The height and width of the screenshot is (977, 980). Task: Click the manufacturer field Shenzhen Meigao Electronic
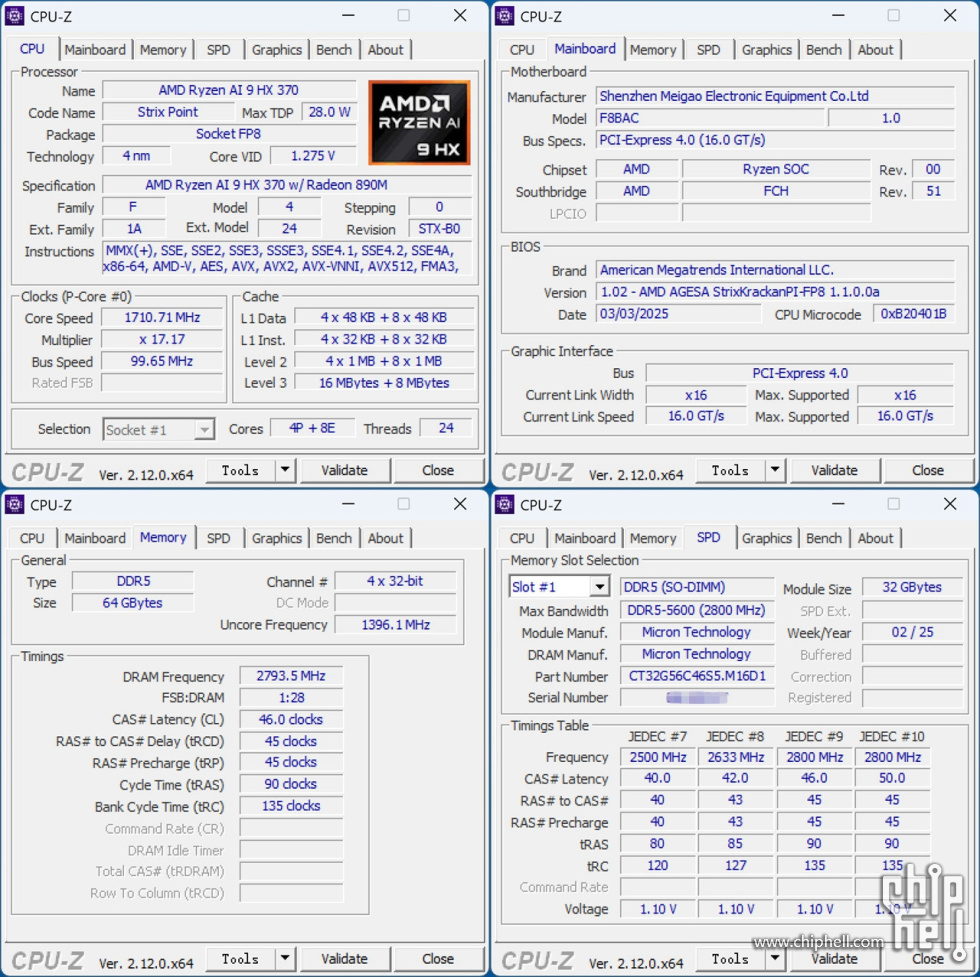pyautogui.click(x=775, y=96)
